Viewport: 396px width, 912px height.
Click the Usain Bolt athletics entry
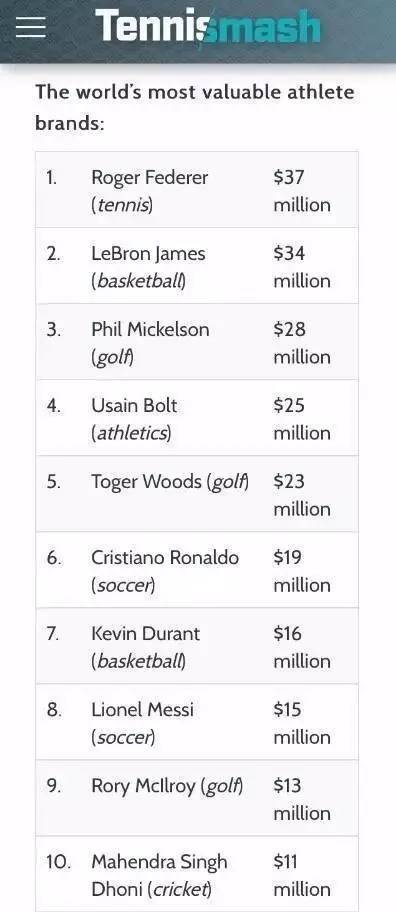coord(134,419)
